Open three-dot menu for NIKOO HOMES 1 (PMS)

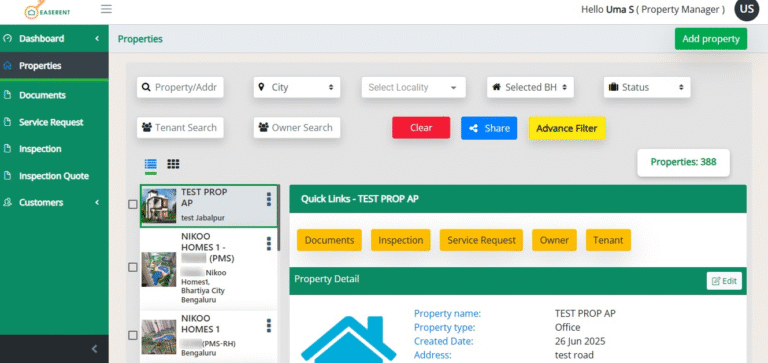(x=268, y=243)
